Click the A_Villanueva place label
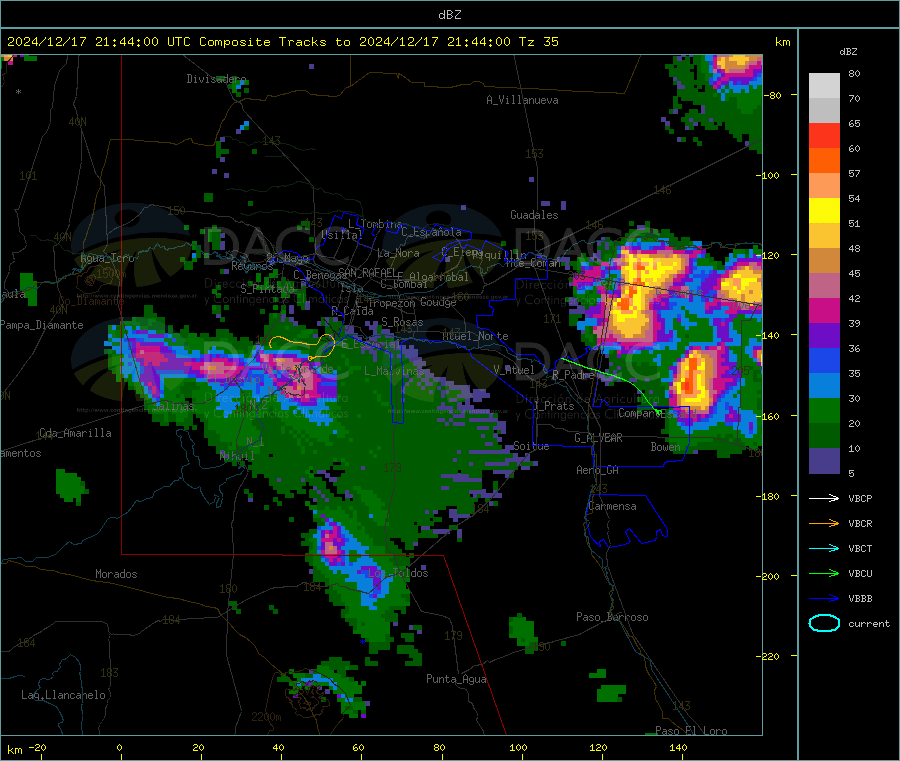The height and width of the screenshot is (761, 900). coord(522,100)
